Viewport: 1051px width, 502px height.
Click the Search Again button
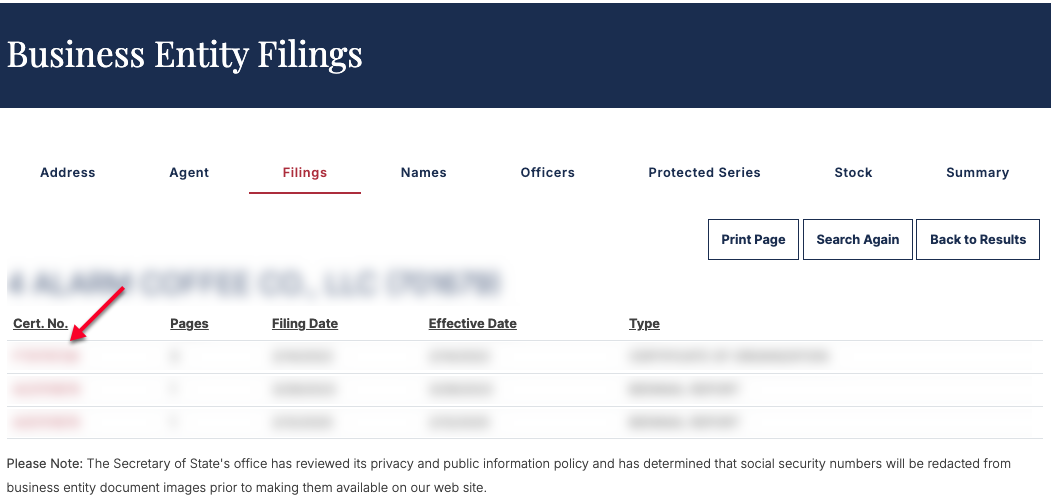858,239
